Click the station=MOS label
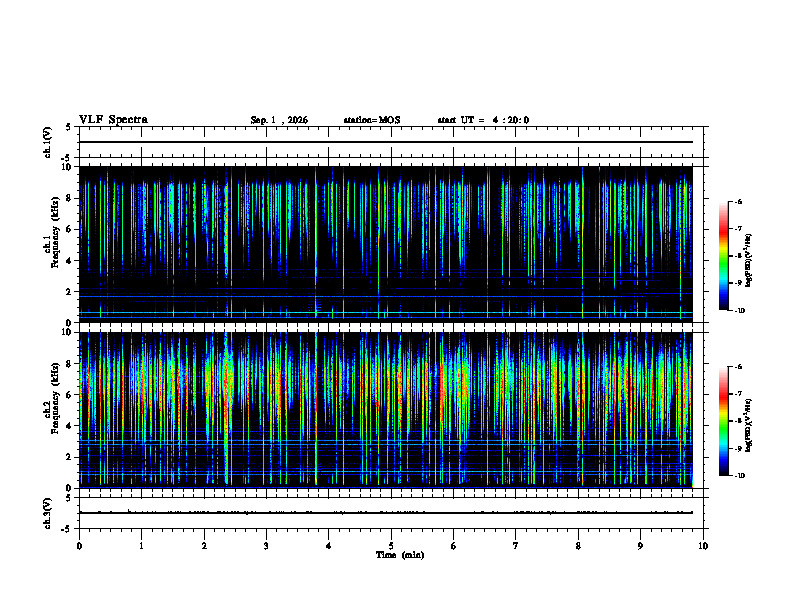This screenshot has height=612, width=792. pos(372,120)
